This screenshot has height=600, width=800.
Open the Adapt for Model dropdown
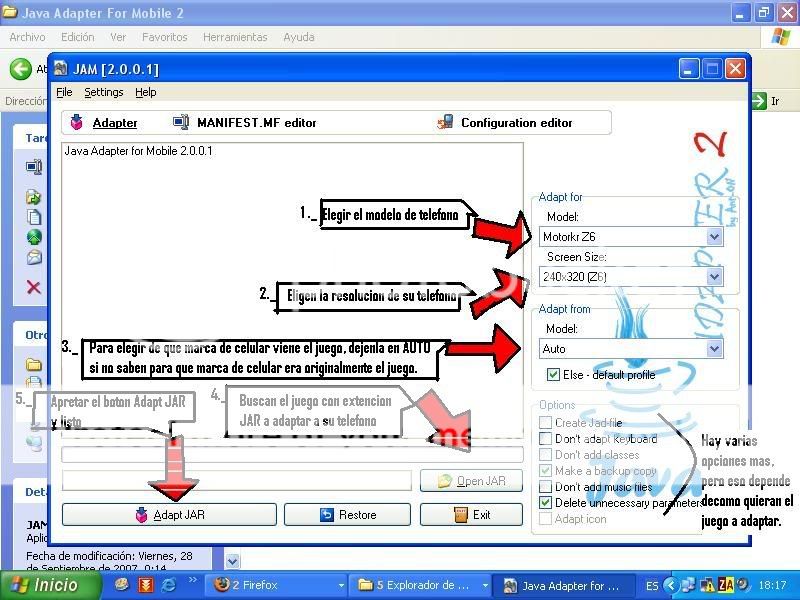point(714,237)
